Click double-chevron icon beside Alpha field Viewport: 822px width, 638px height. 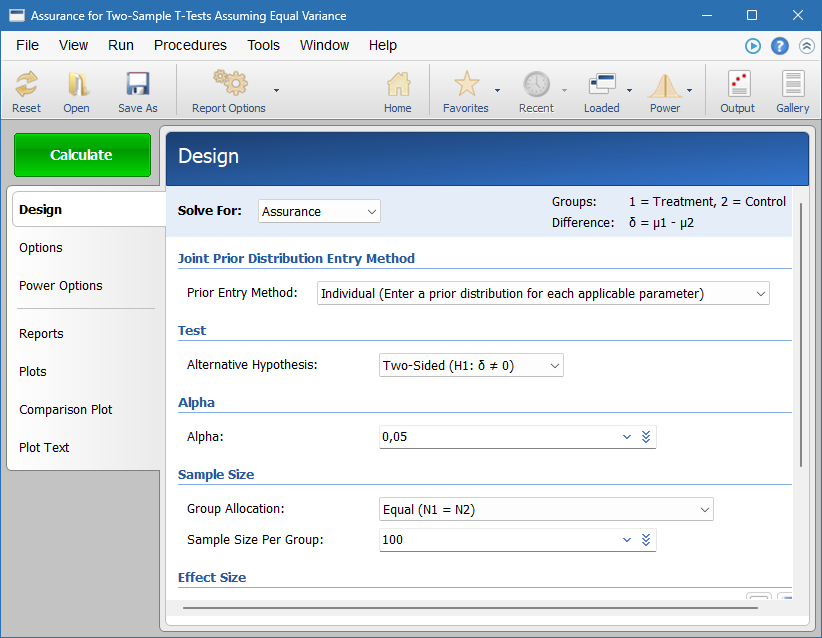pyautogui.click(x=646, y=437)
